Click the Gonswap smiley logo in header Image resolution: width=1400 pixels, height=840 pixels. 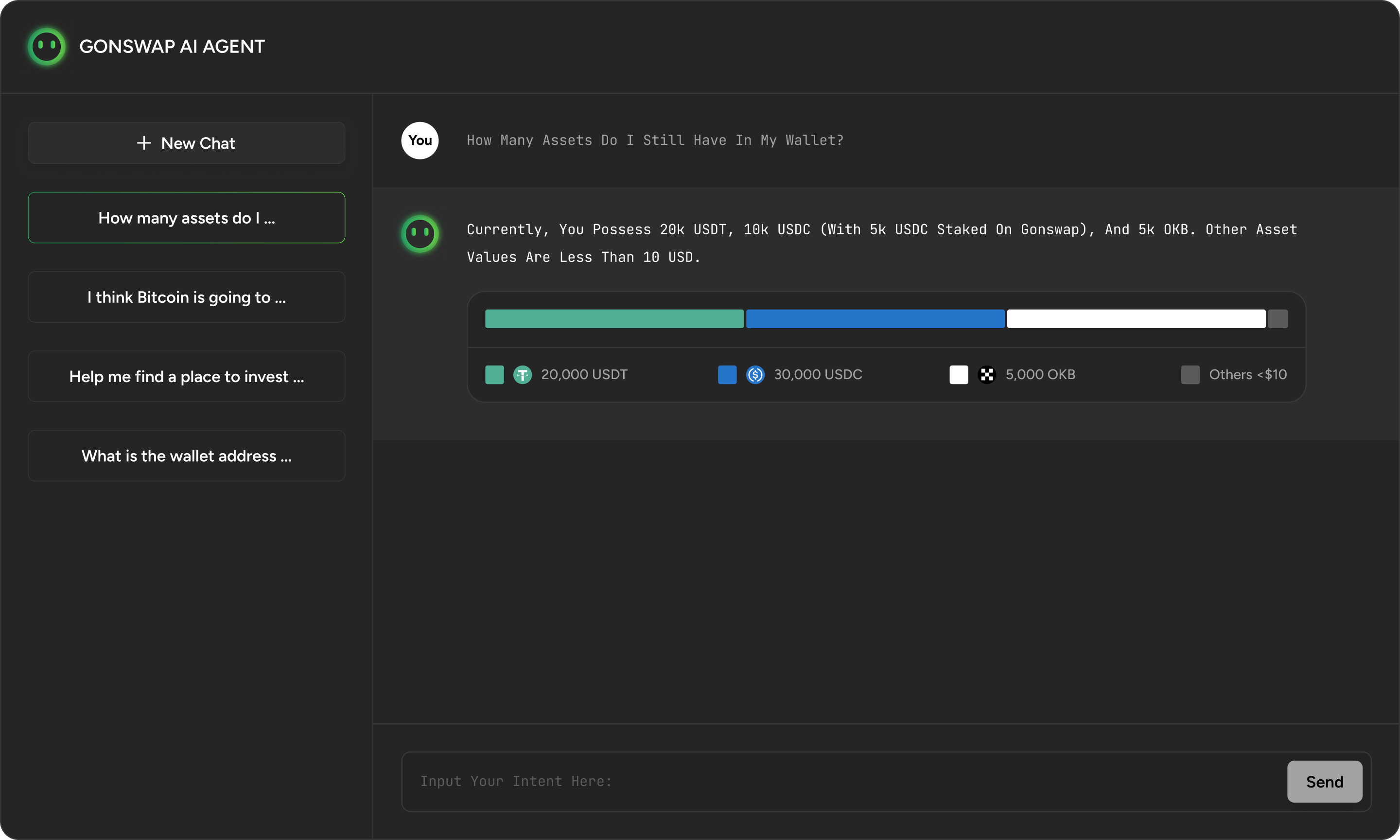[x=46, y=46]
